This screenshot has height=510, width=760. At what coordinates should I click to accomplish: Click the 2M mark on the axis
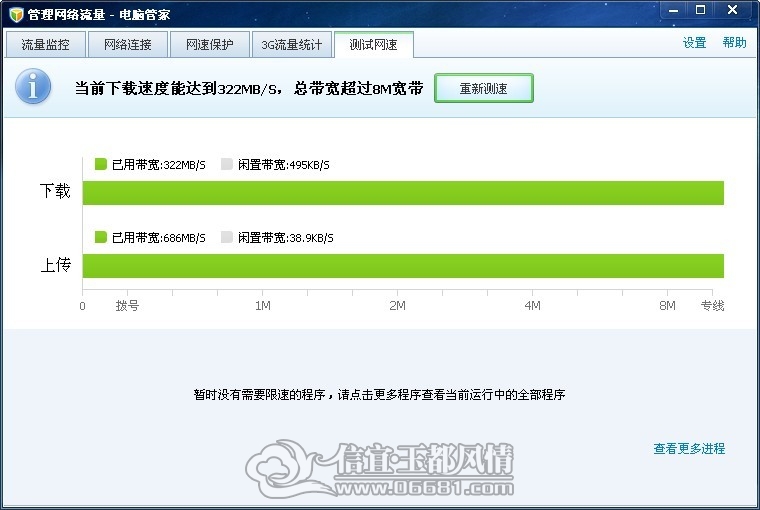(397, 305)
